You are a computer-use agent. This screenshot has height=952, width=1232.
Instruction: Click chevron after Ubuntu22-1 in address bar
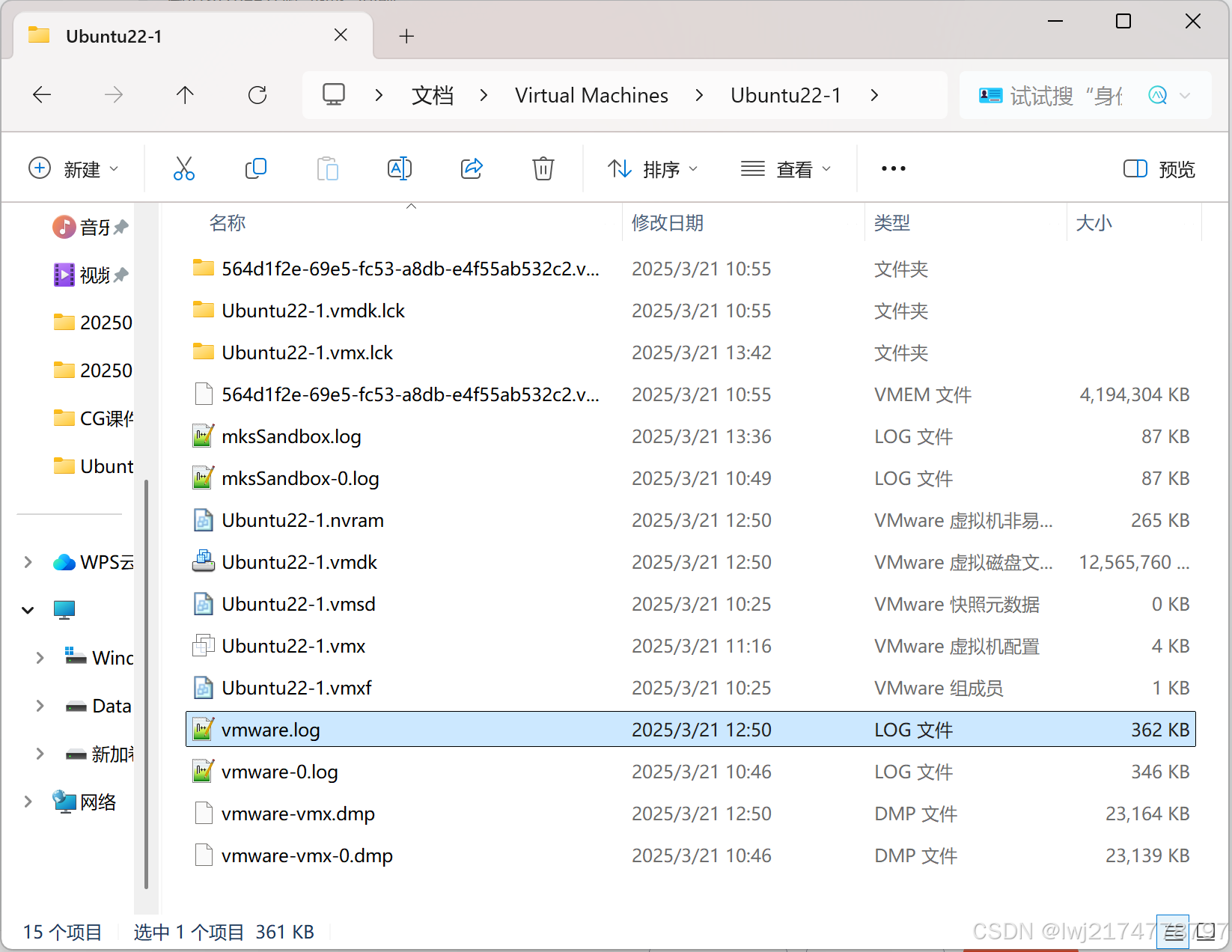pyautogui.click(x=874, y=95)
